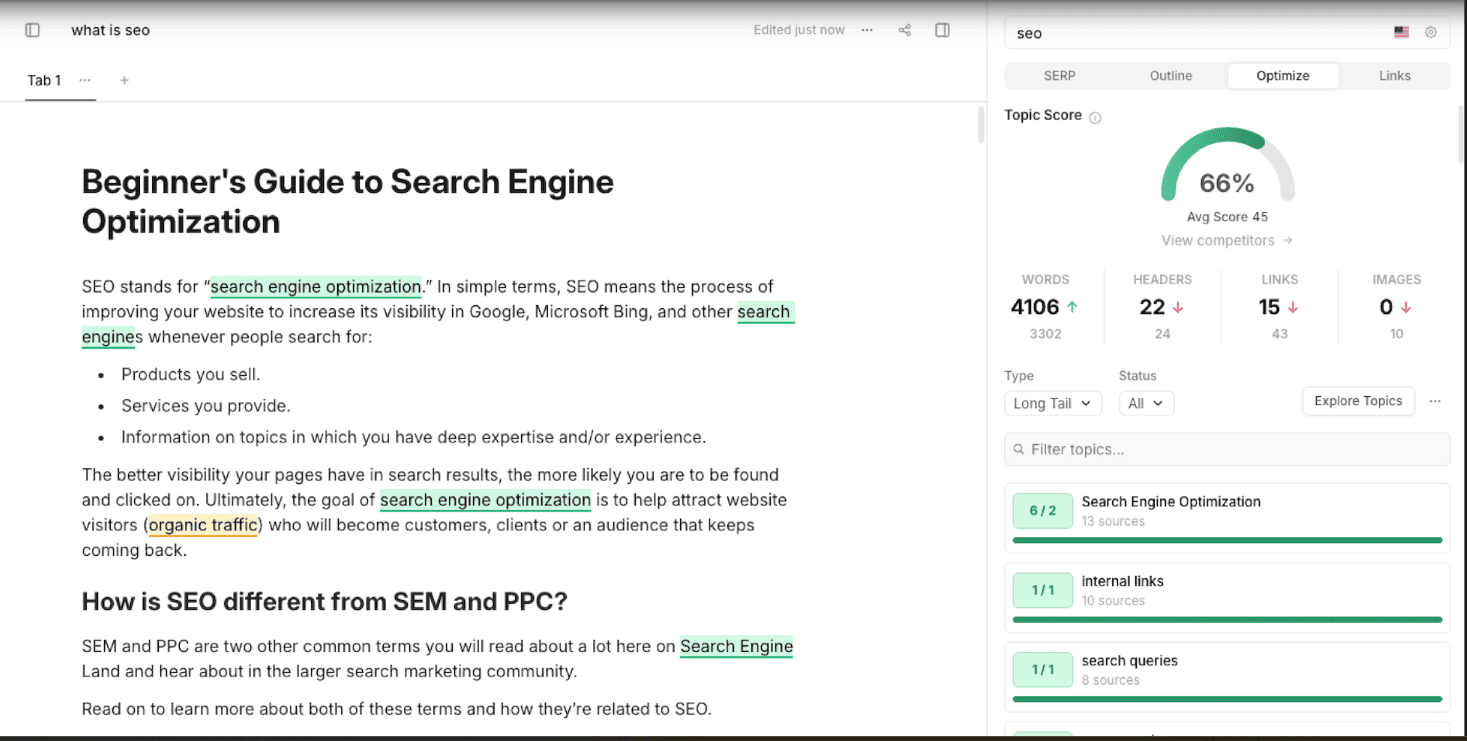This screenshot has height=741, width=1467.
Task: Add a new tab with the plus
Action: [x=123, y=80]
